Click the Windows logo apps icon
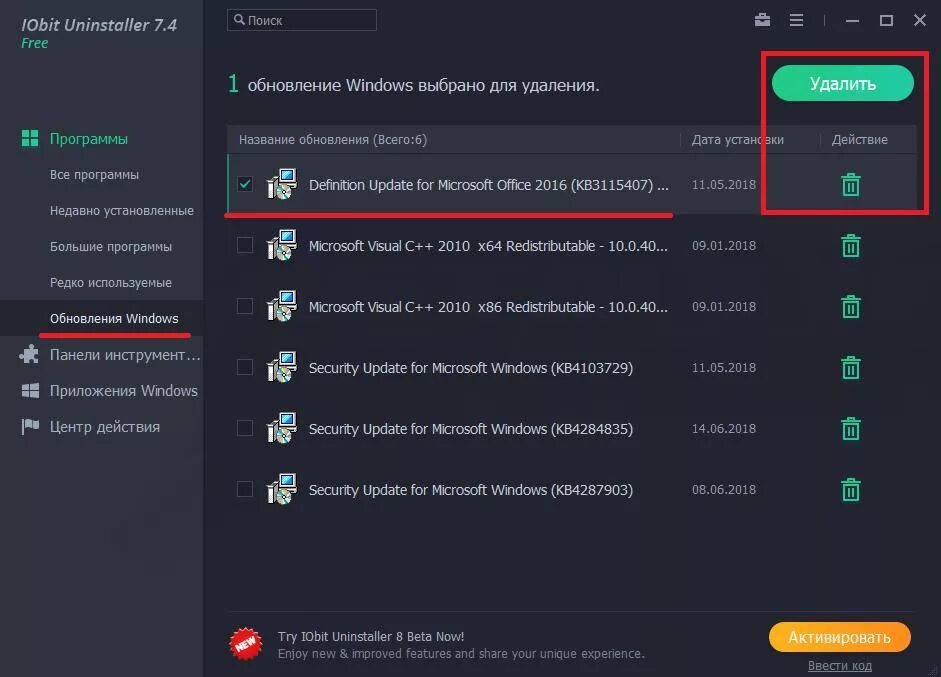The image size is (941, 677). [x=30, y=391]
